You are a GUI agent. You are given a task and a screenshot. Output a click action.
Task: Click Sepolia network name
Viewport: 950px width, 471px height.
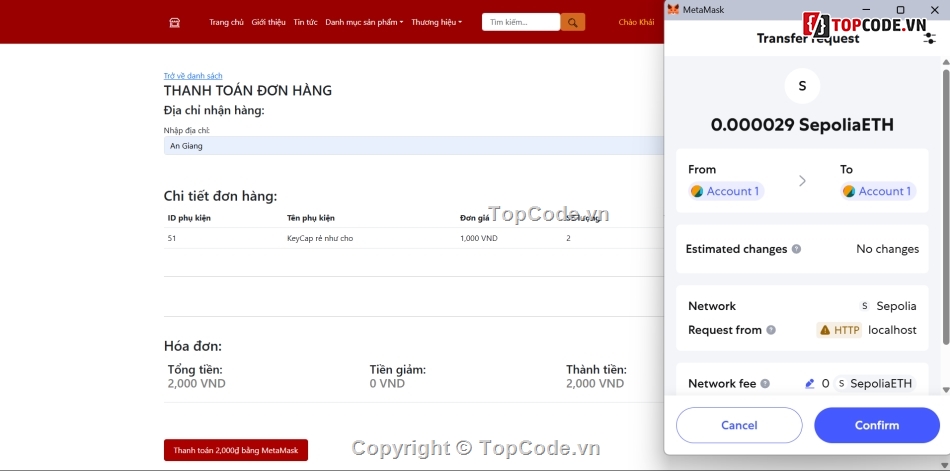[x=896, y=306]
